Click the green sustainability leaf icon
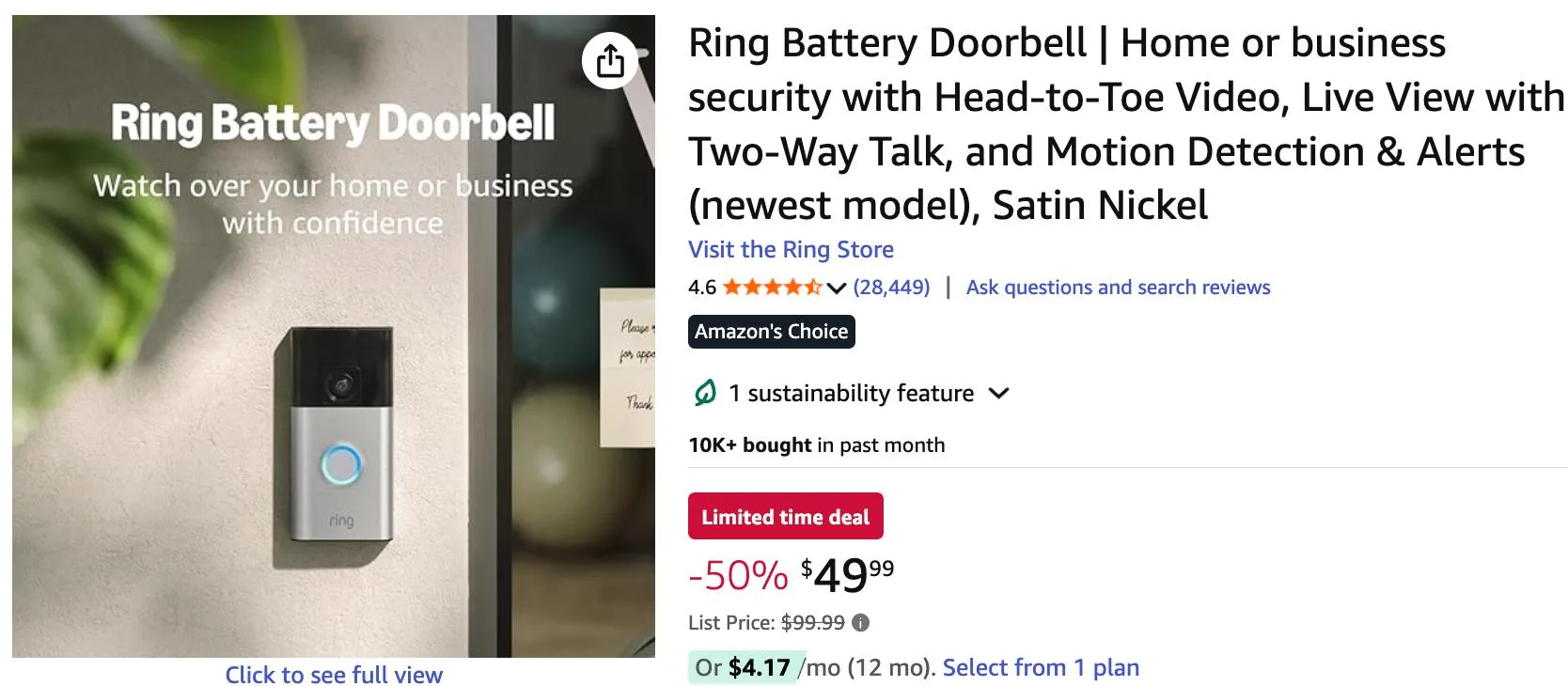1568x686 pixels. 703,393
